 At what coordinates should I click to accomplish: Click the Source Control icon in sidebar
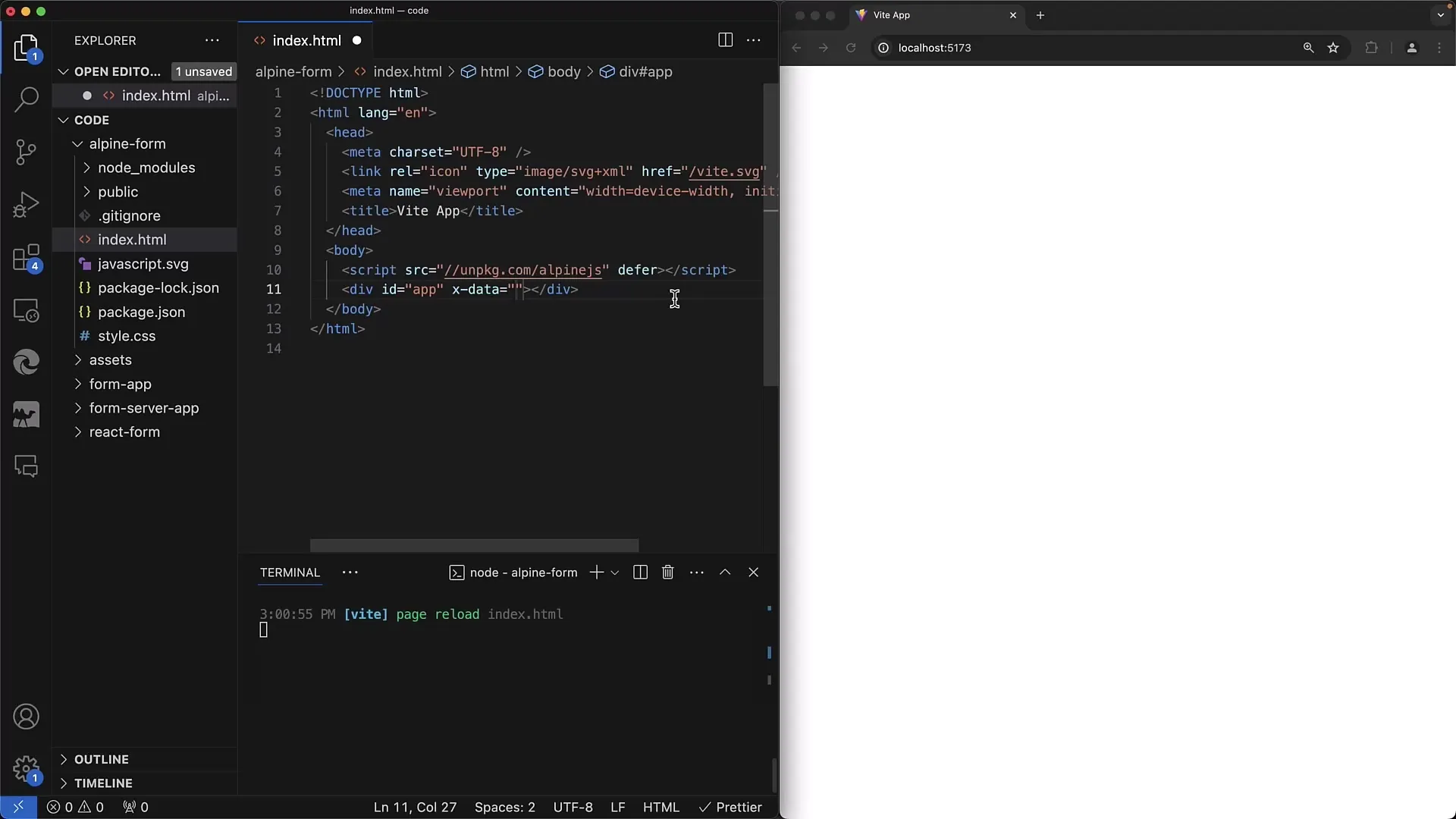coord(27,150)
